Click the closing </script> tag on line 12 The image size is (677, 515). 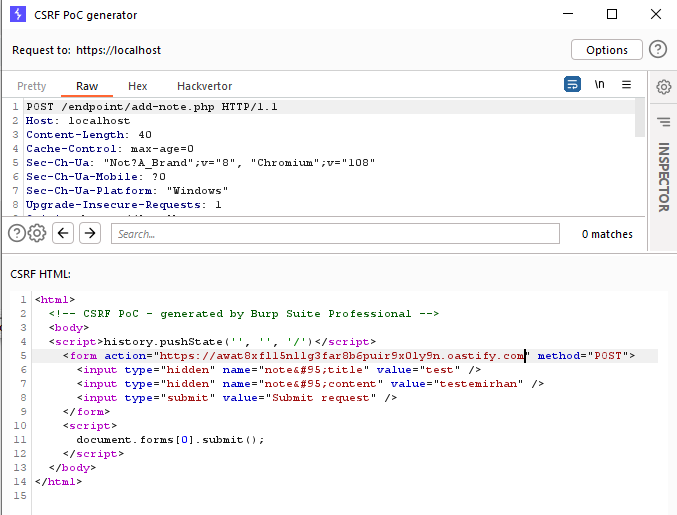pyautogui.click(x=93, y=454)
